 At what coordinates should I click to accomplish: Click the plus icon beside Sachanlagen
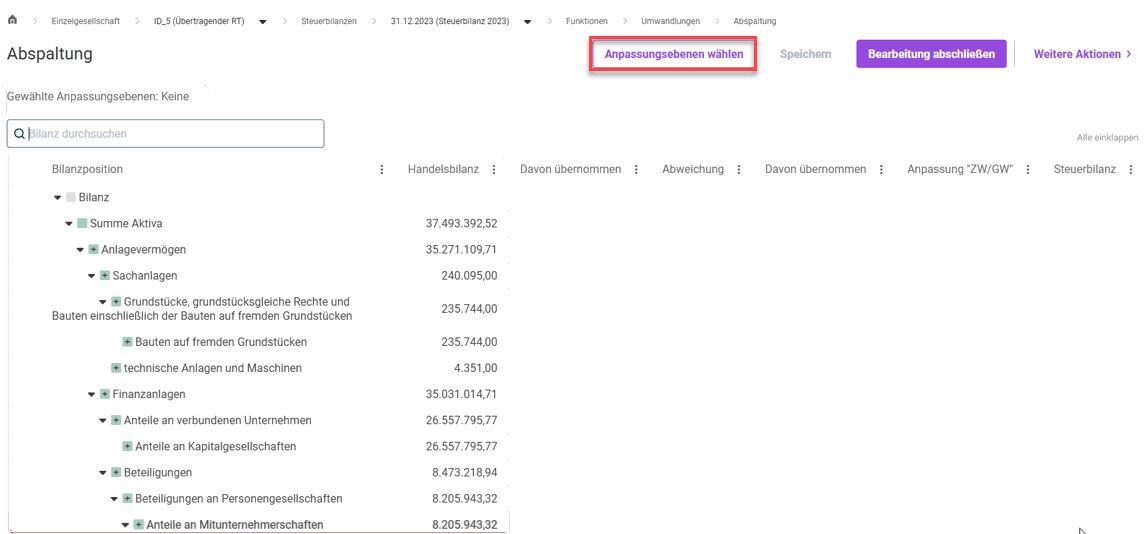[105, 276]
